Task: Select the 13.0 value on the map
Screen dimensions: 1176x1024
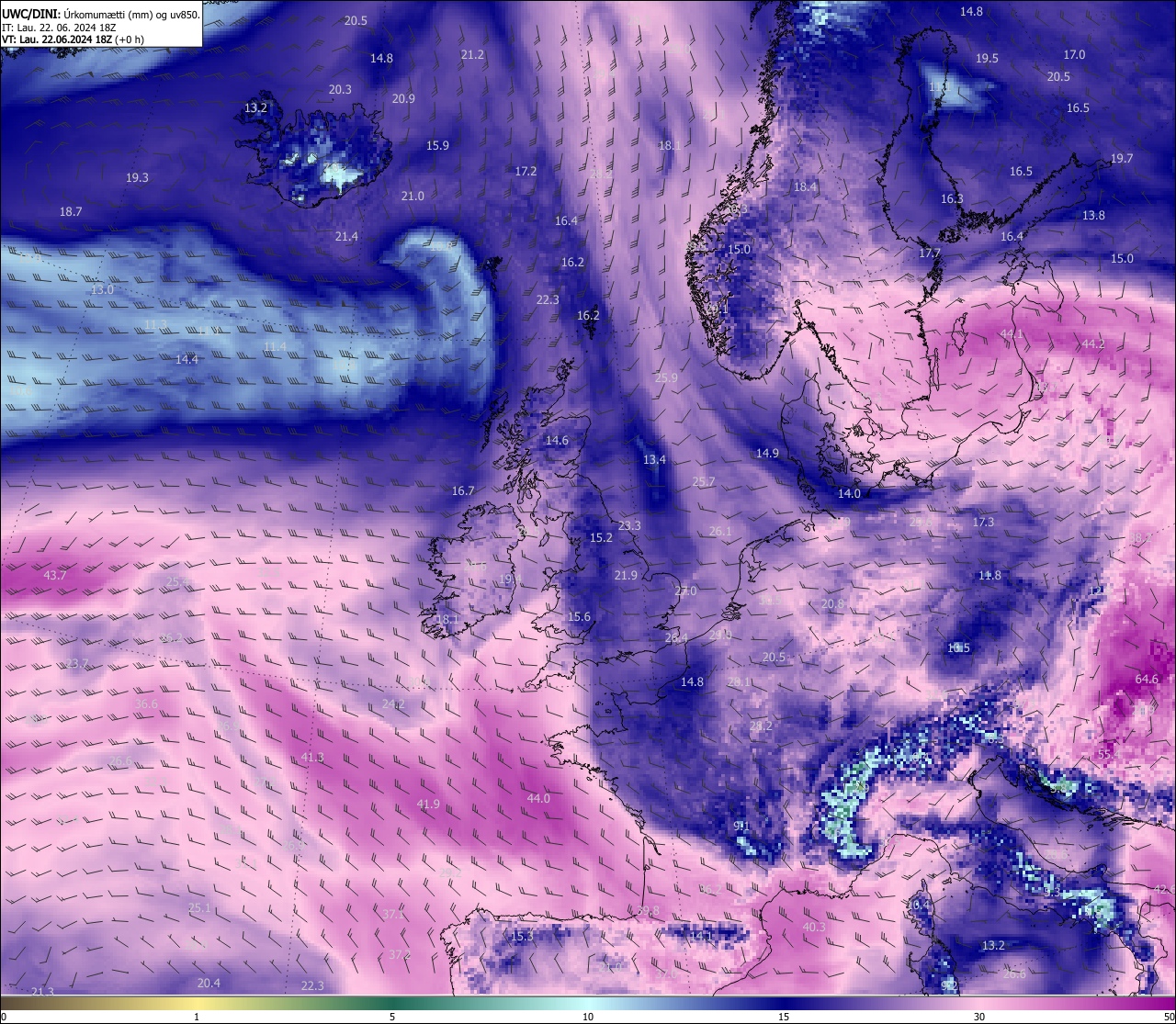Action: 102,290
